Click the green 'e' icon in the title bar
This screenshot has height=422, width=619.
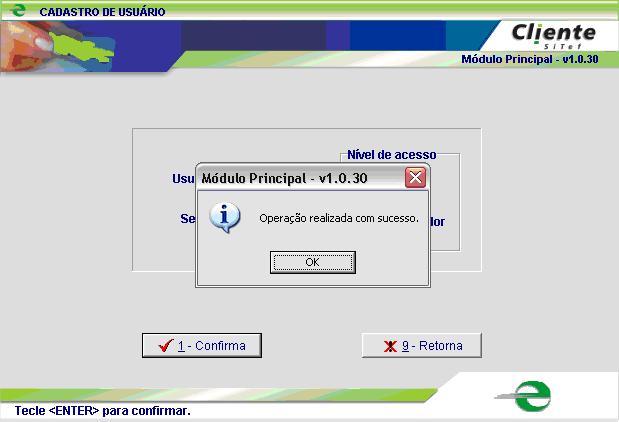point(16,12)
